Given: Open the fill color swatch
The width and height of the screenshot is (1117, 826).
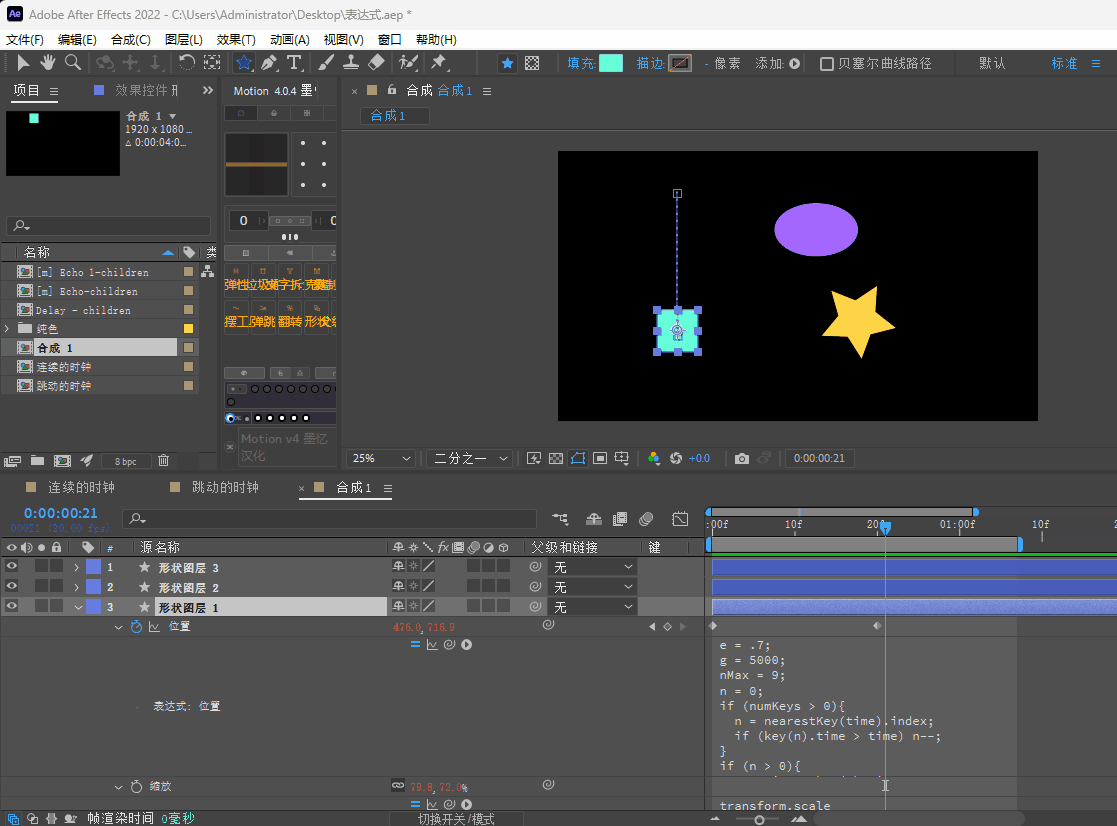Looking at the screenshot, I should click(x=610, y=63).
